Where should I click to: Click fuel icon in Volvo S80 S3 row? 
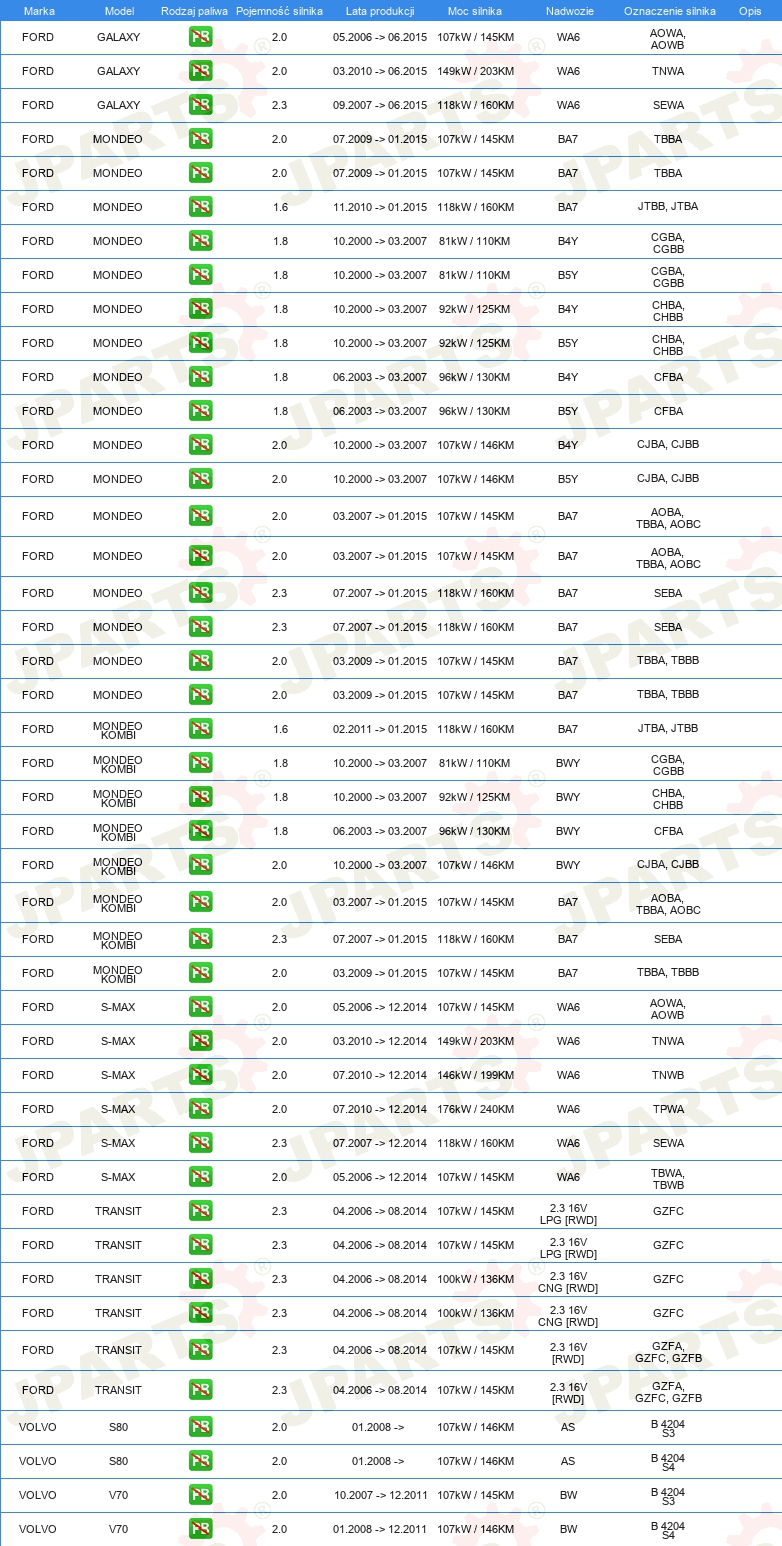click(x=201, y=1427)
